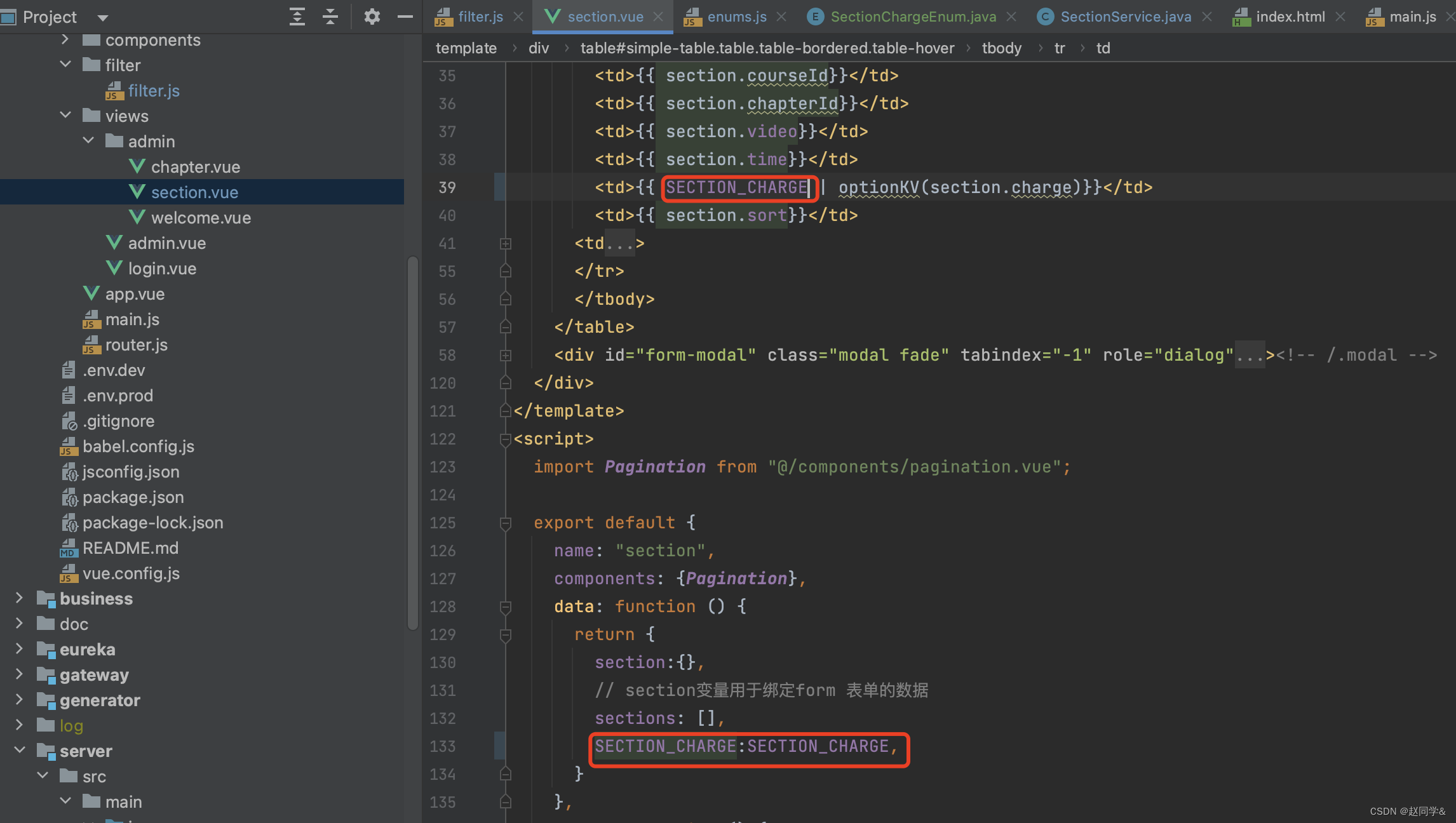Close the filter.js editor tab
This screenshot has width=1456, height=823.
pos(518,17)
